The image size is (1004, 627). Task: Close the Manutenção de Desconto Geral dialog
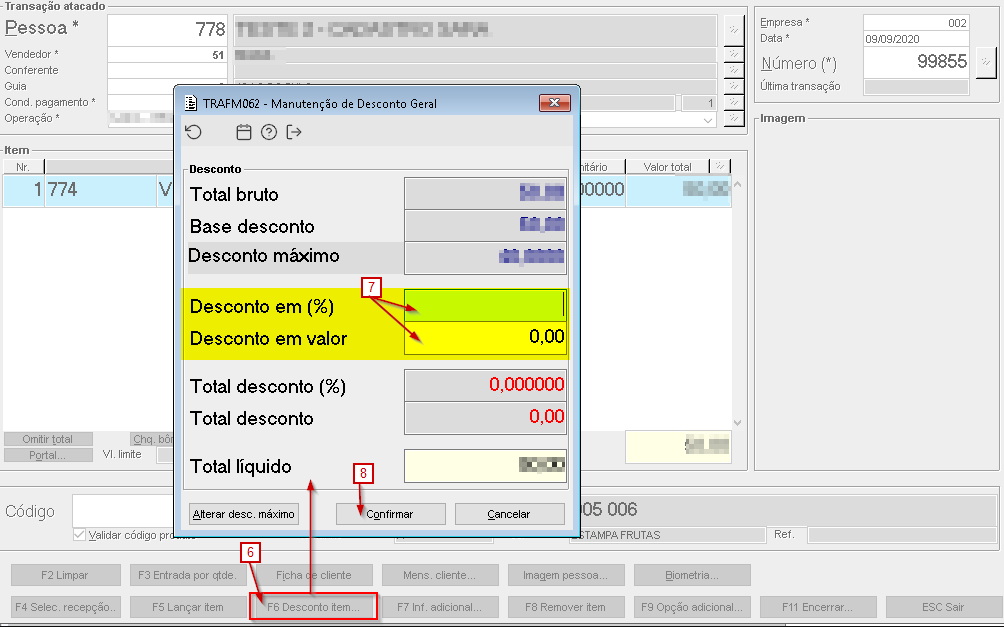click(555, 102)
